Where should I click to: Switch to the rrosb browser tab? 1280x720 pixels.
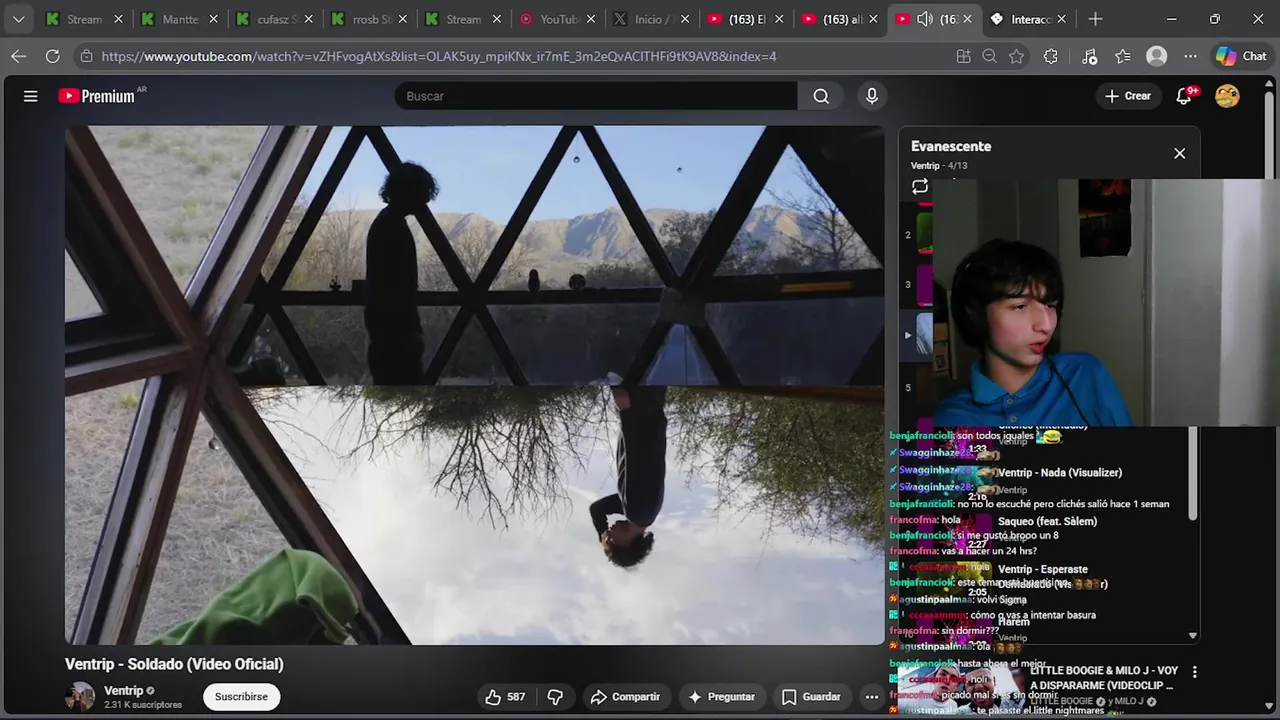pyautogui.click(x=368, y=19)
